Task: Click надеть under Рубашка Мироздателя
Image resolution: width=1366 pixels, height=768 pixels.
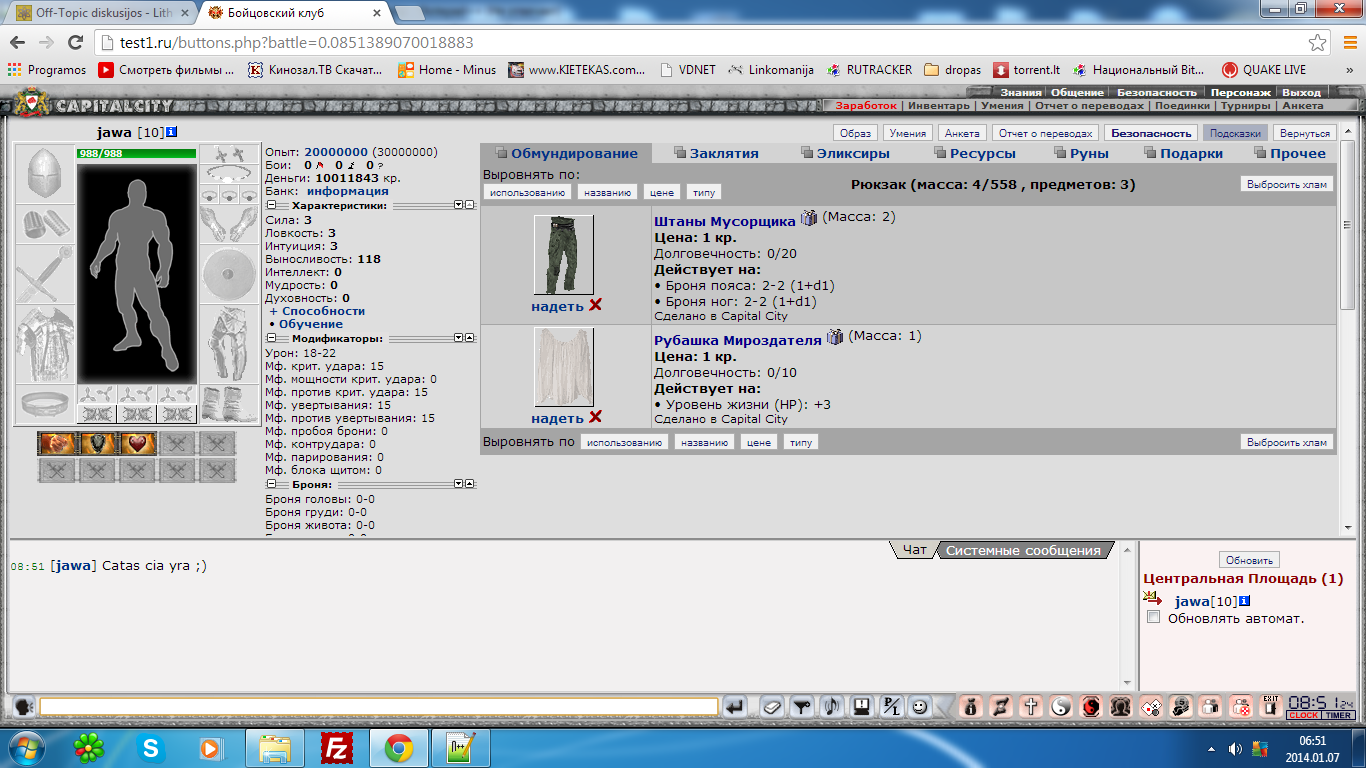Action: click(557, 418)
